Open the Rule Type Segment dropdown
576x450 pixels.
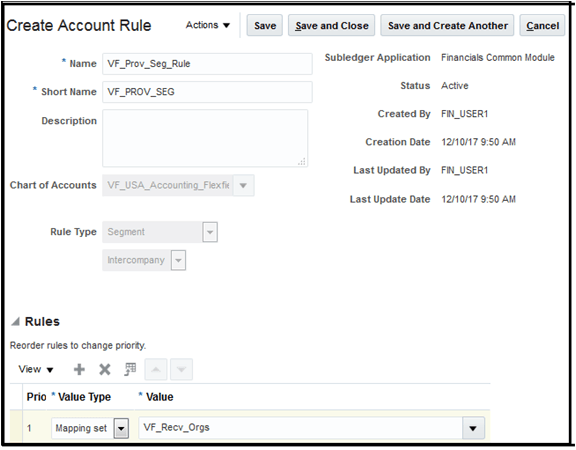210,232
